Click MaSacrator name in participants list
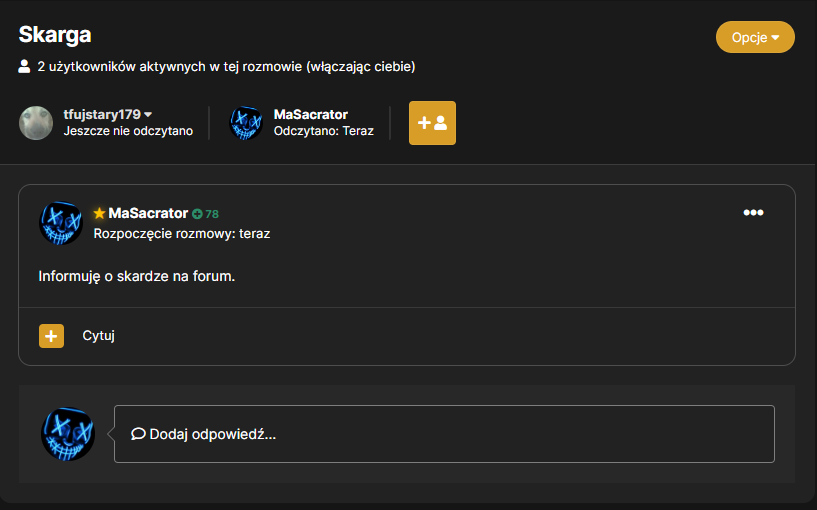The width and height of the screenshot is (817, 510). tap(311, 115)
